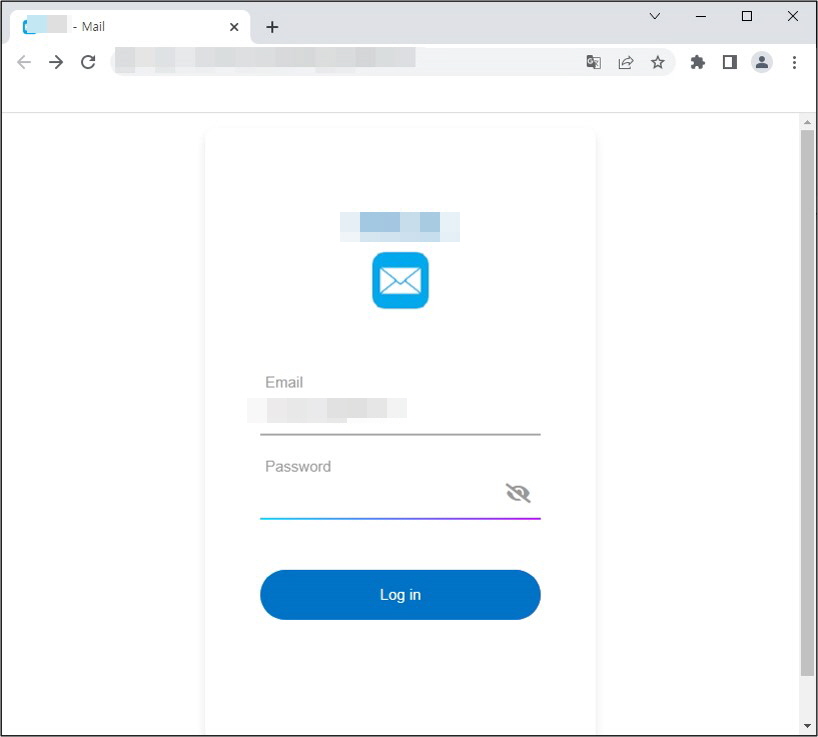Click the scrollbar up arrow
The image size is (818, 737).
pos(807,123)
